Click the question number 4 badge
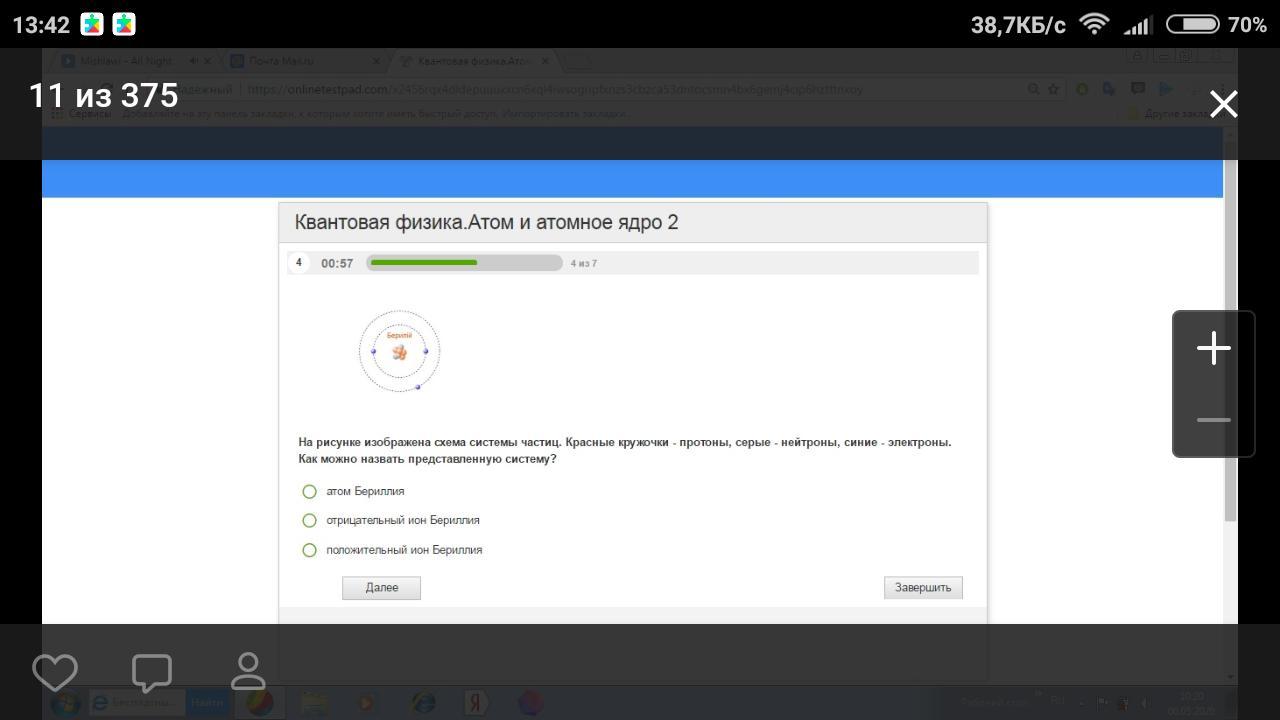 point(298,263)
